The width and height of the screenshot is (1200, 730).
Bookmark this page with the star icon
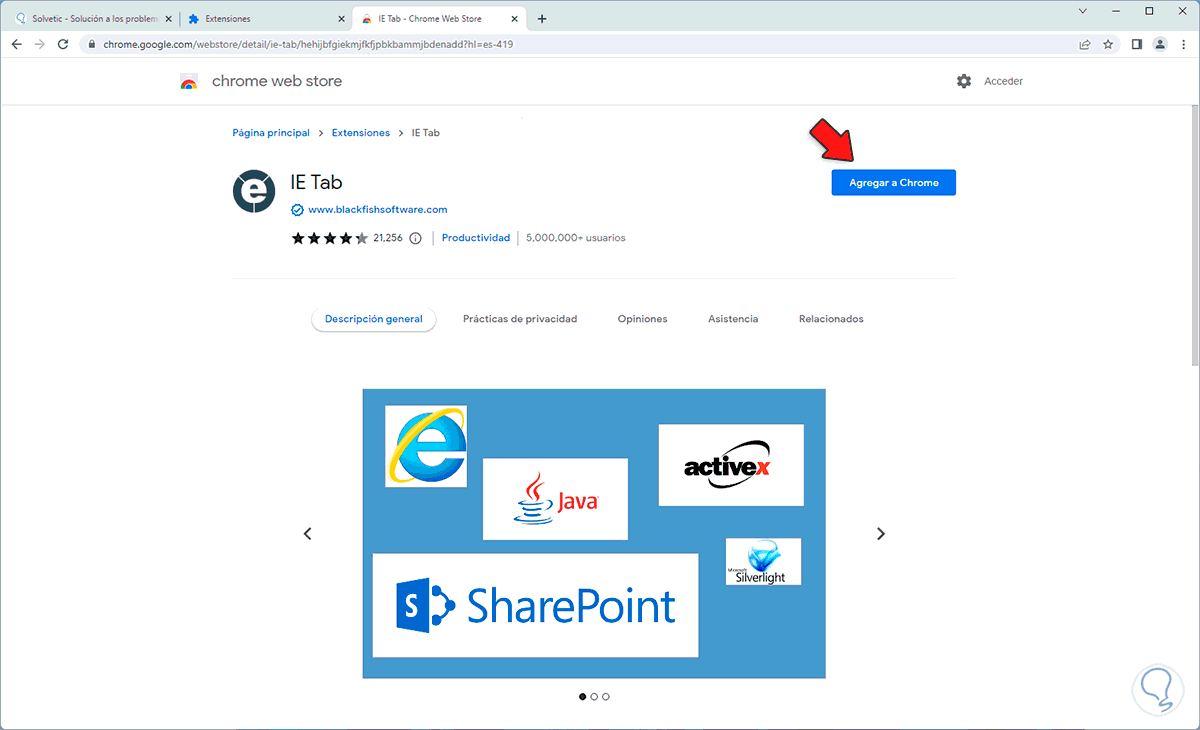1108,44
